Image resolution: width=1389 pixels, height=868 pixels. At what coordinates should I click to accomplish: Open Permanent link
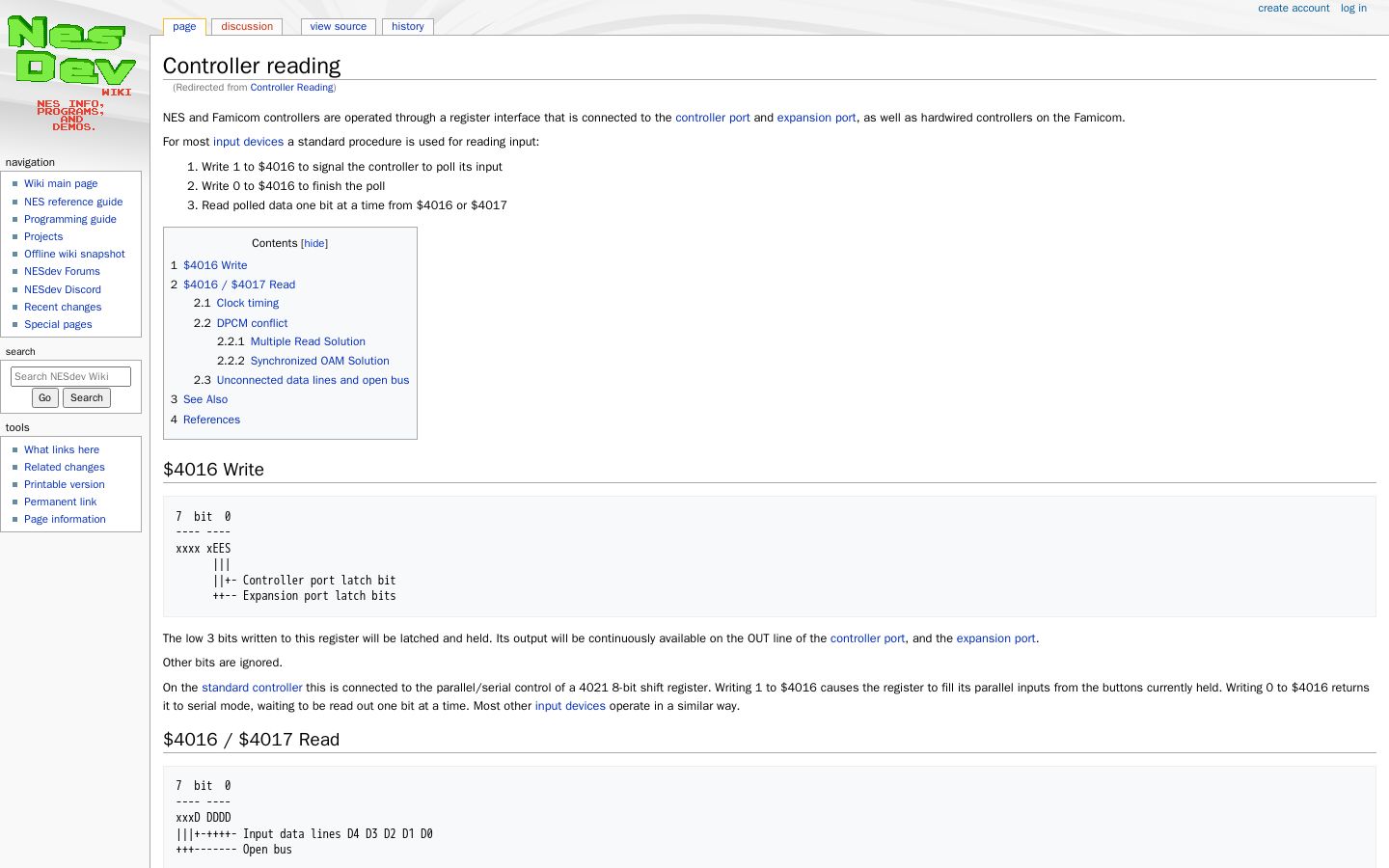[60, 502]
